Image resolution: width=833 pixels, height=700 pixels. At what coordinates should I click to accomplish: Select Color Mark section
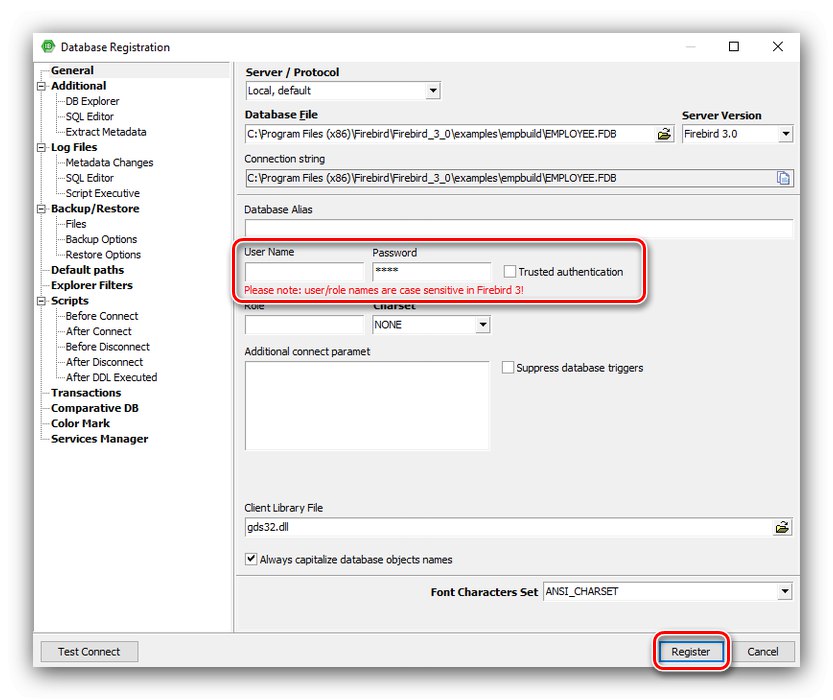[80, 424]
